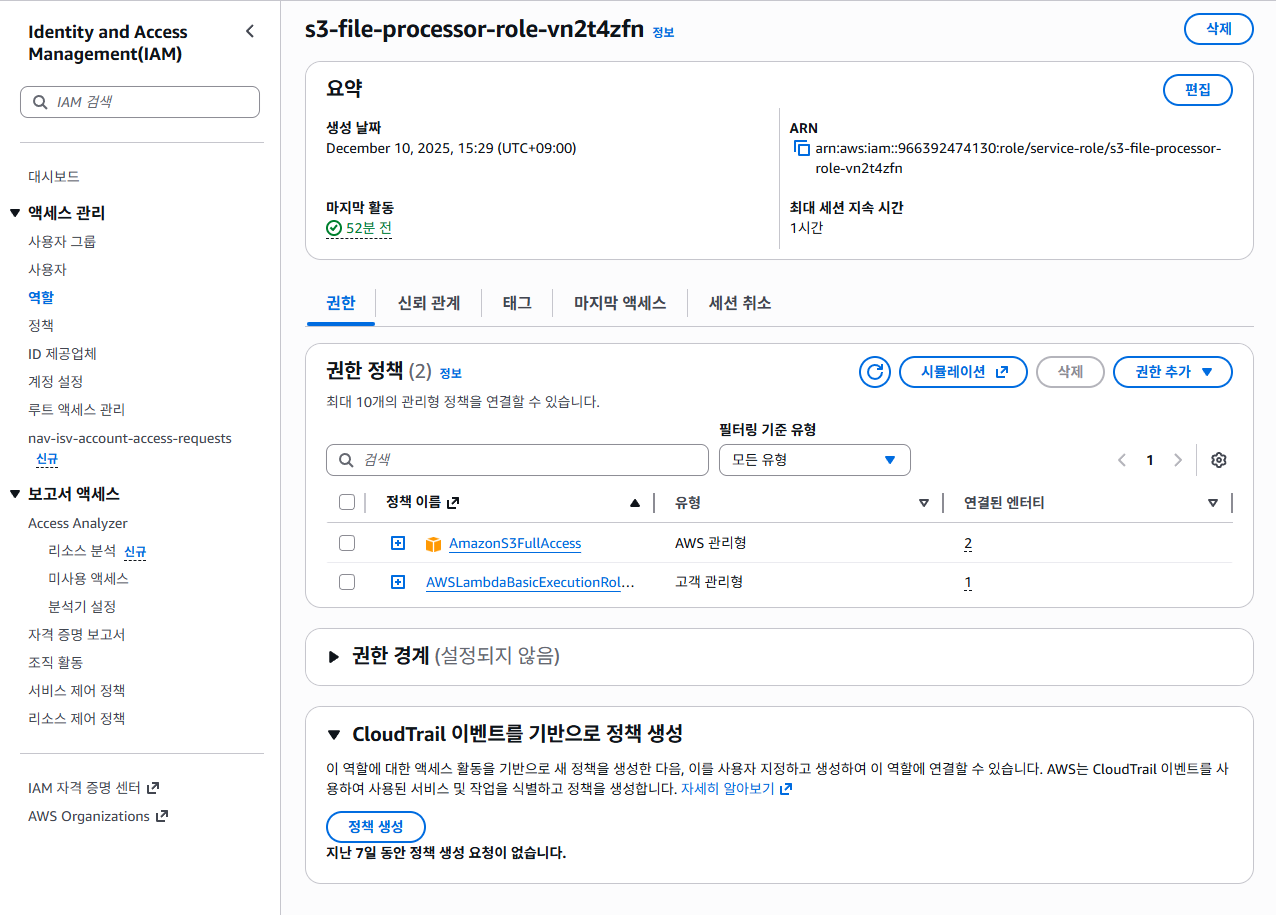
Task: Click attached entities count 2
Action: click(x=968, y=544)
